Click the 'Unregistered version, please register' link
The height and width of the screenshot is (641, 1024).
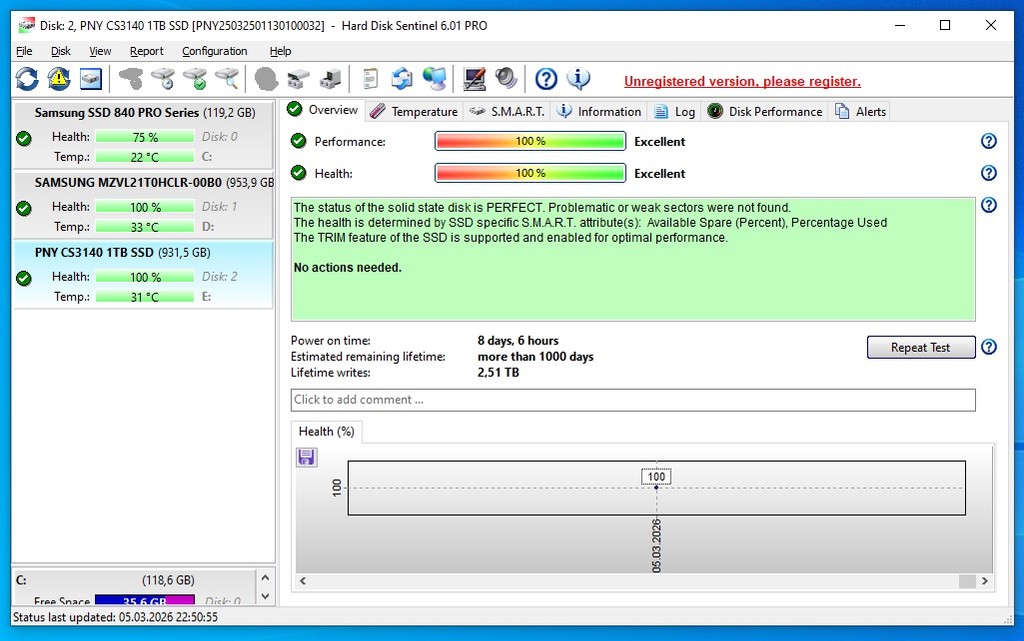pyautogui.click(x=742, y=82)
